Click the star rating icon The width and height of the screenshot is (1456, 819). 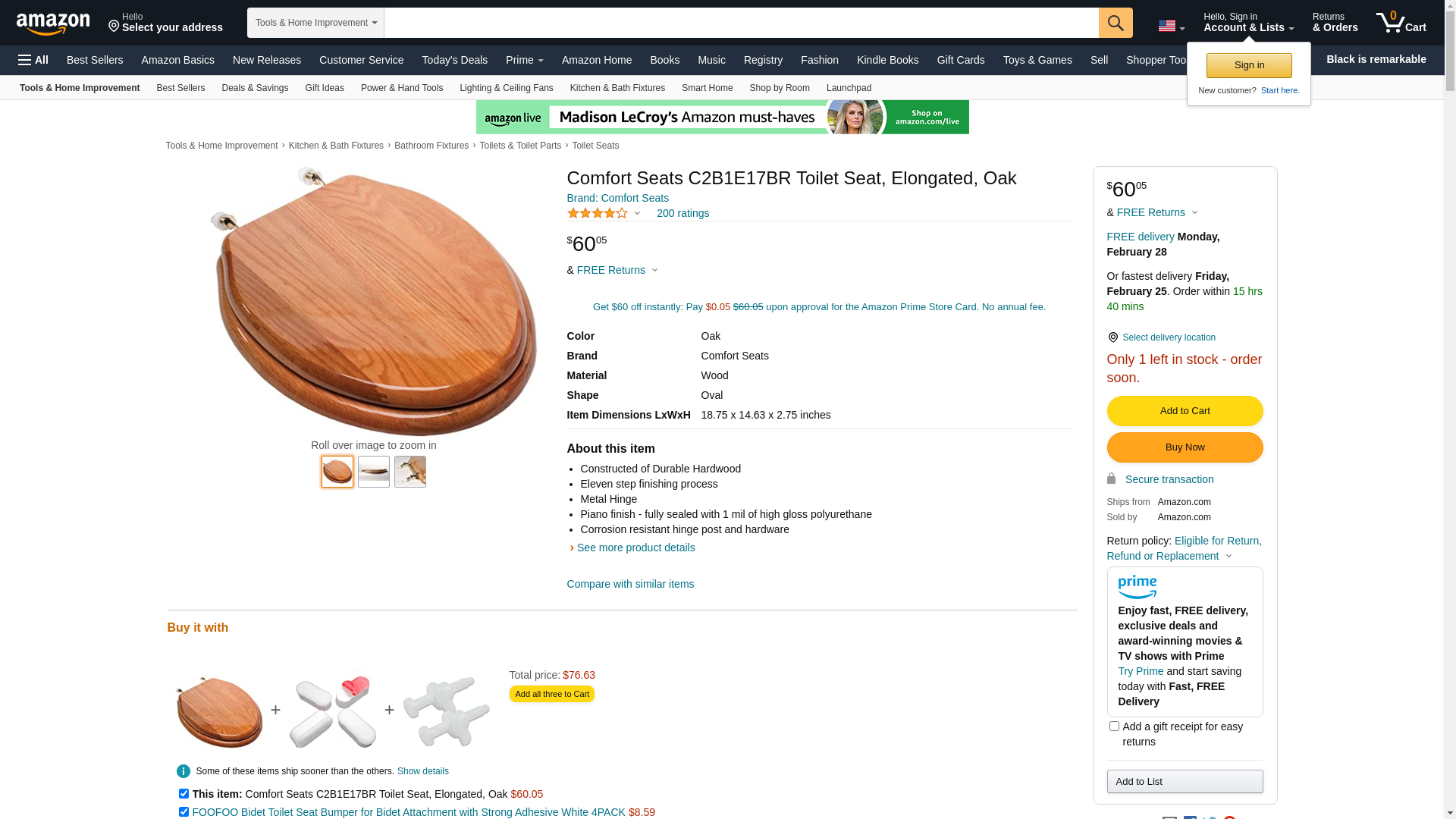(x=598, y=214)
